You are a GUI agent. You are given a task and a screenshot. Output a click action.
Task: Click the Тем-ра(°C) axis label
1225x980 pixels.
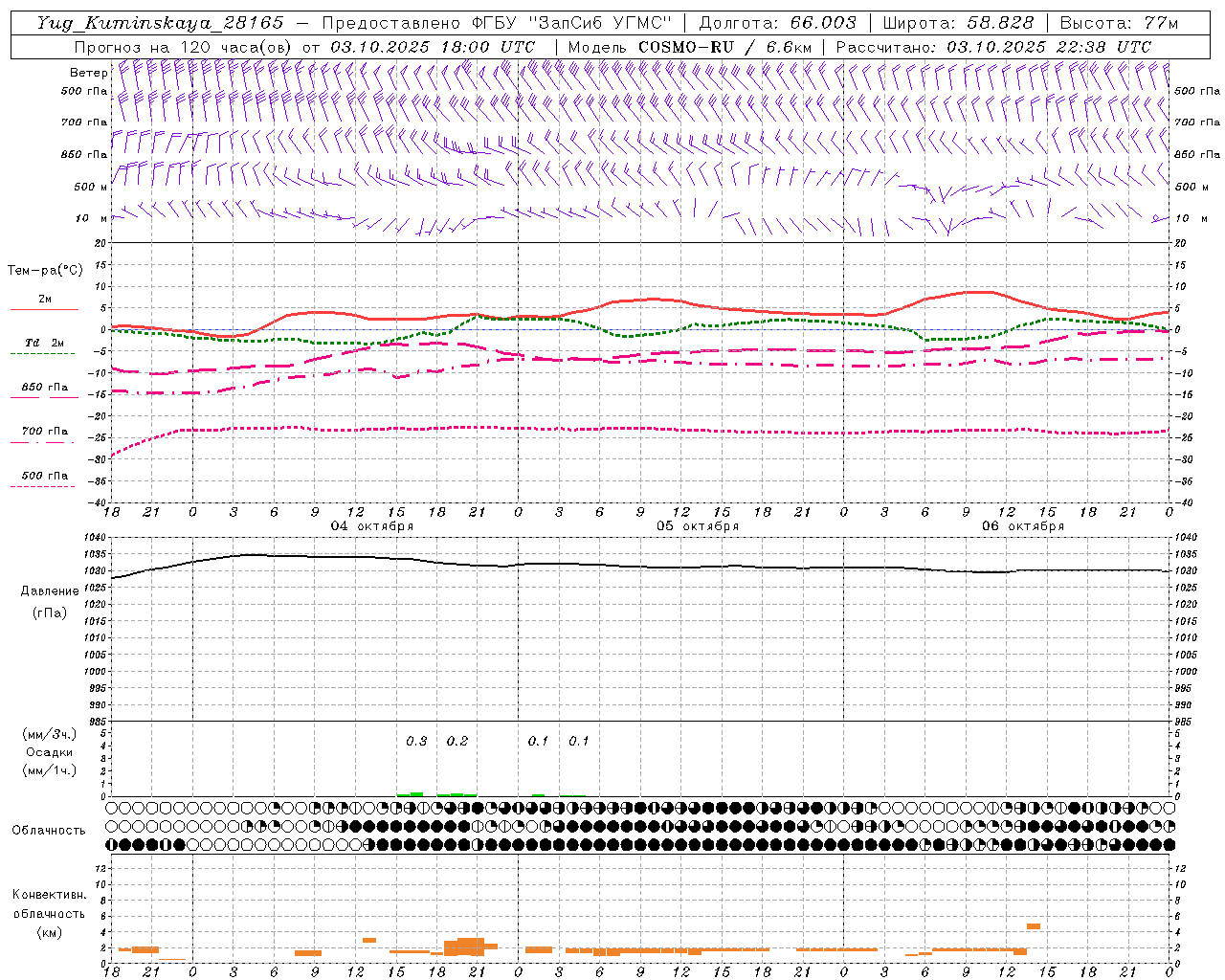click(45, 271)
